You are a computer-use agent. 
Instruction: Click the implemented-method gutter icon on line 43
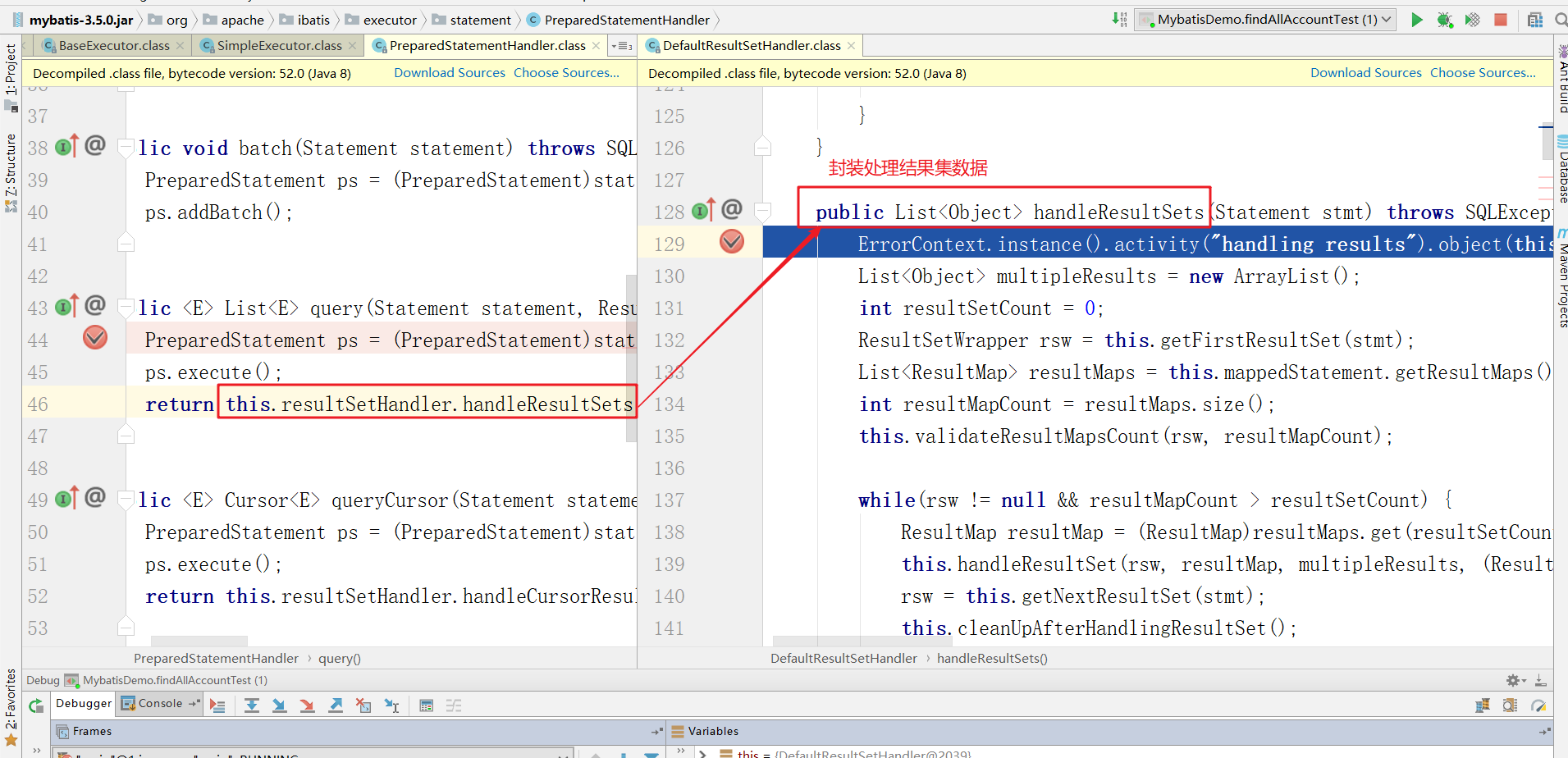click(67, 307)
